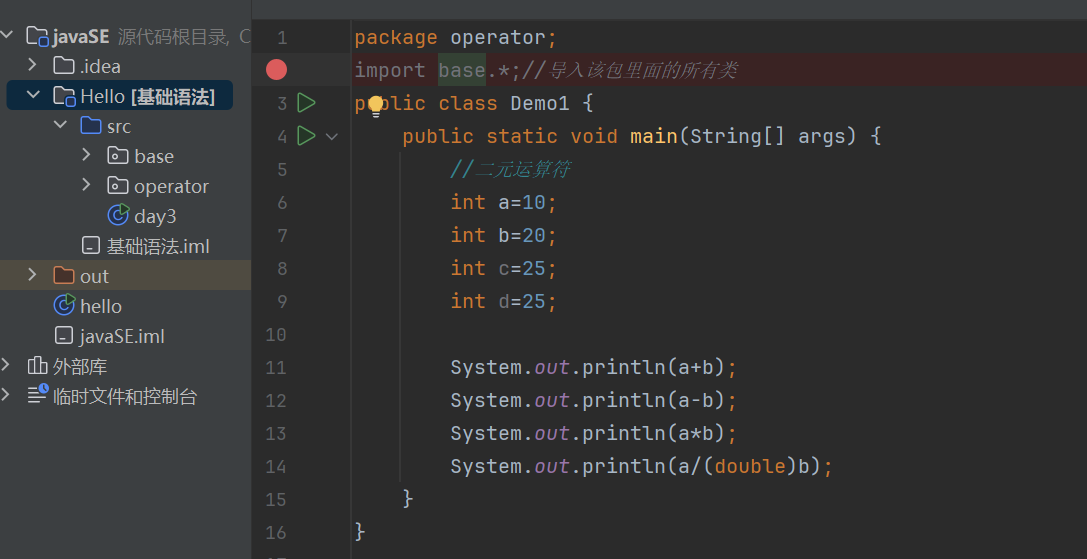1087x559 pixels.
Task: Open the yellow light bulb quick-fix
Action: coord(376,106)
